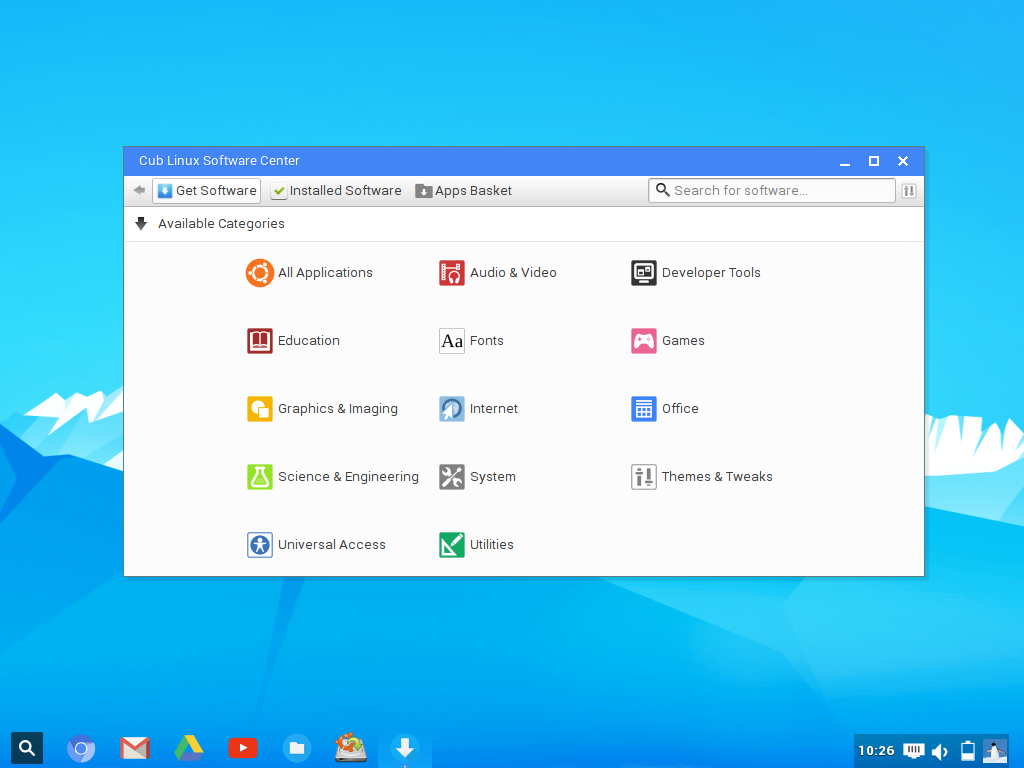Click the "Education" label

coord(309,341)
